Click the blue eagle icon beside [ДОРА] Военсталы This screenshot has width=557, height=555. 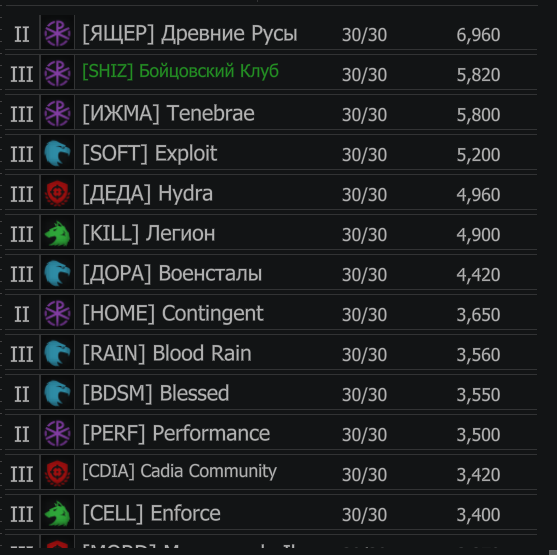pos(57,274)
